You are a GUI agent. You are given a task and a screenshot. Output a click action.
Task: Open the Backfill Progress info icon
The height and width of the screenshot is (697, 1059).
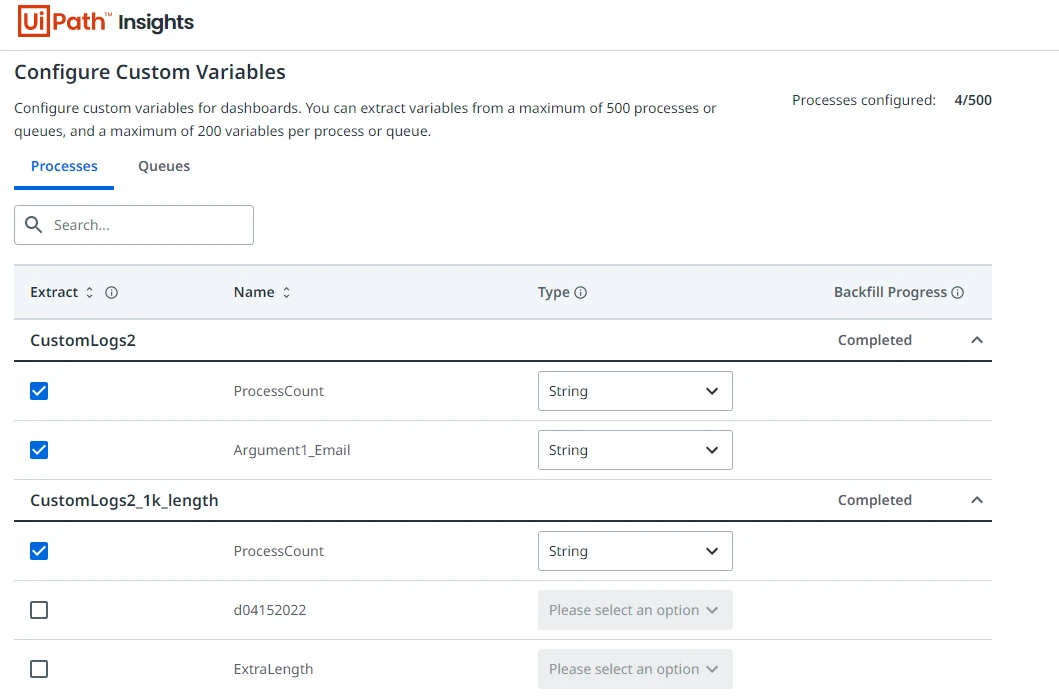(x=958, y=292)
